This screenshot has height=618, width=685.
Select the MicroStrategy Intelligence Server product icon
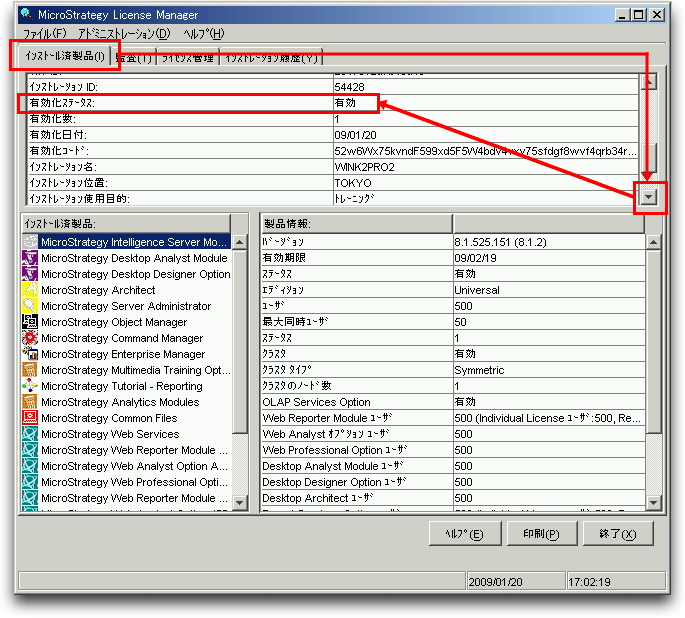(x=30, y=242)
